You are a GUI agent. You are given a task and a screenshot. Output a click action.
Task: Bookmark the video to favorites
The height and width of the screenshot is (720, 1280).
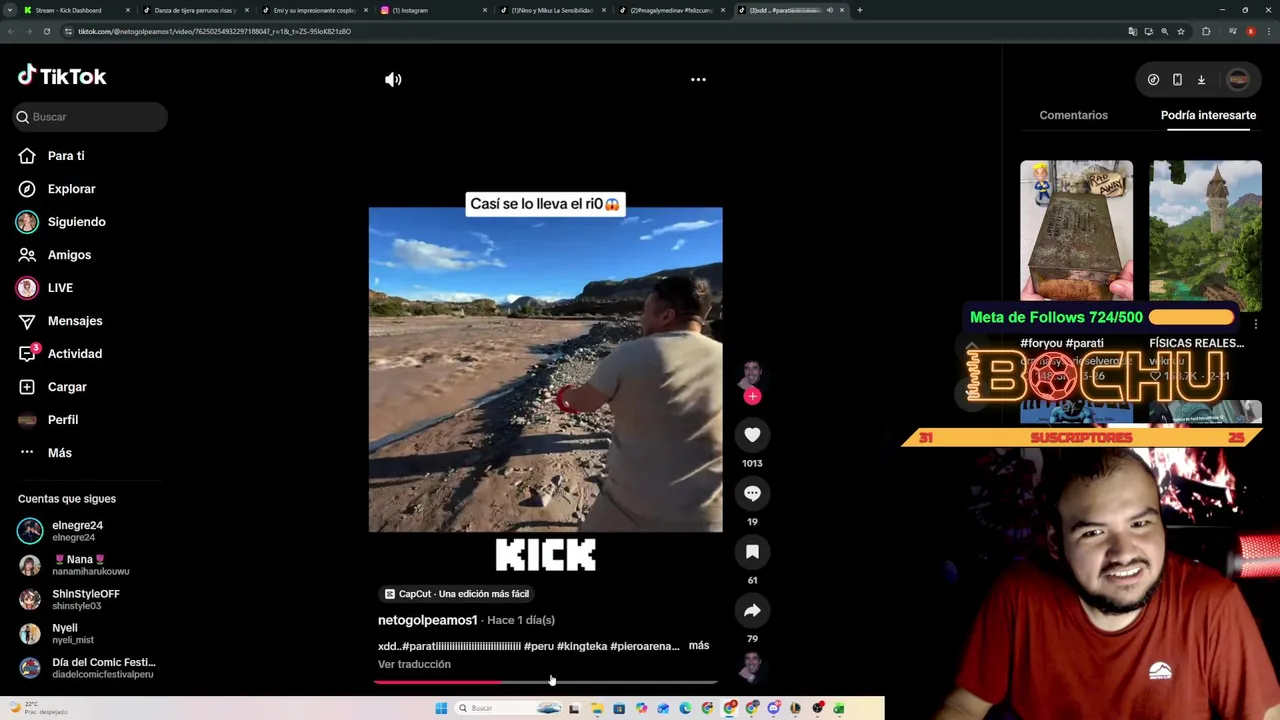point(752,551)
